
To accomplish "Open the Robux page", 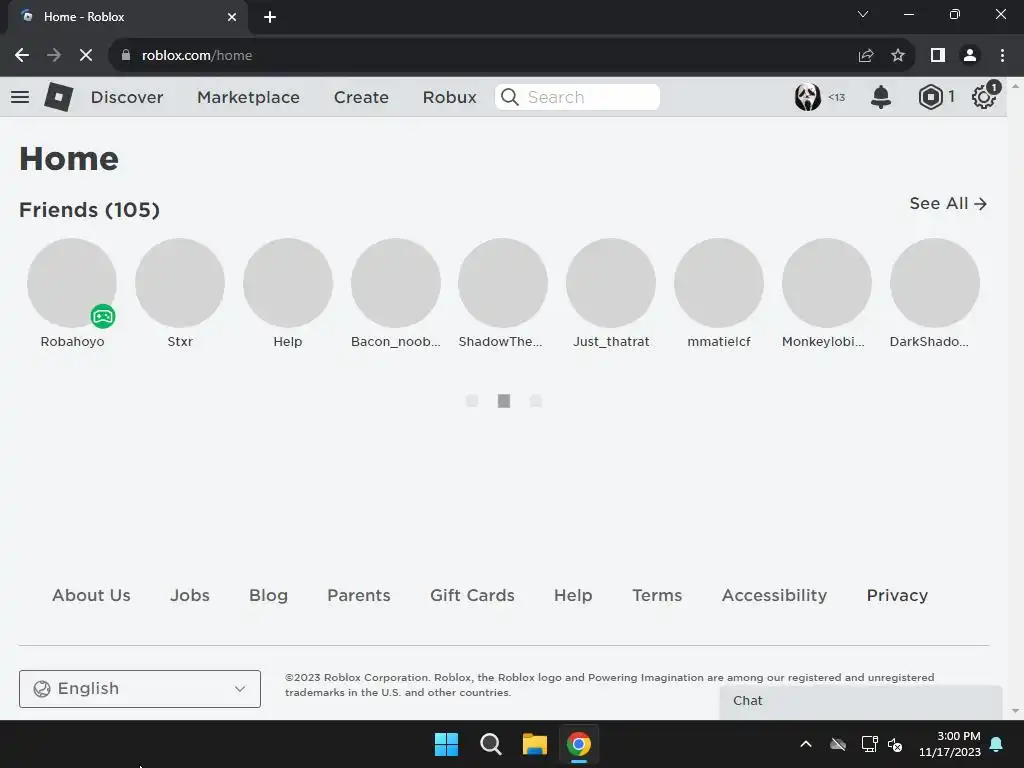I will tap(449, 97).
